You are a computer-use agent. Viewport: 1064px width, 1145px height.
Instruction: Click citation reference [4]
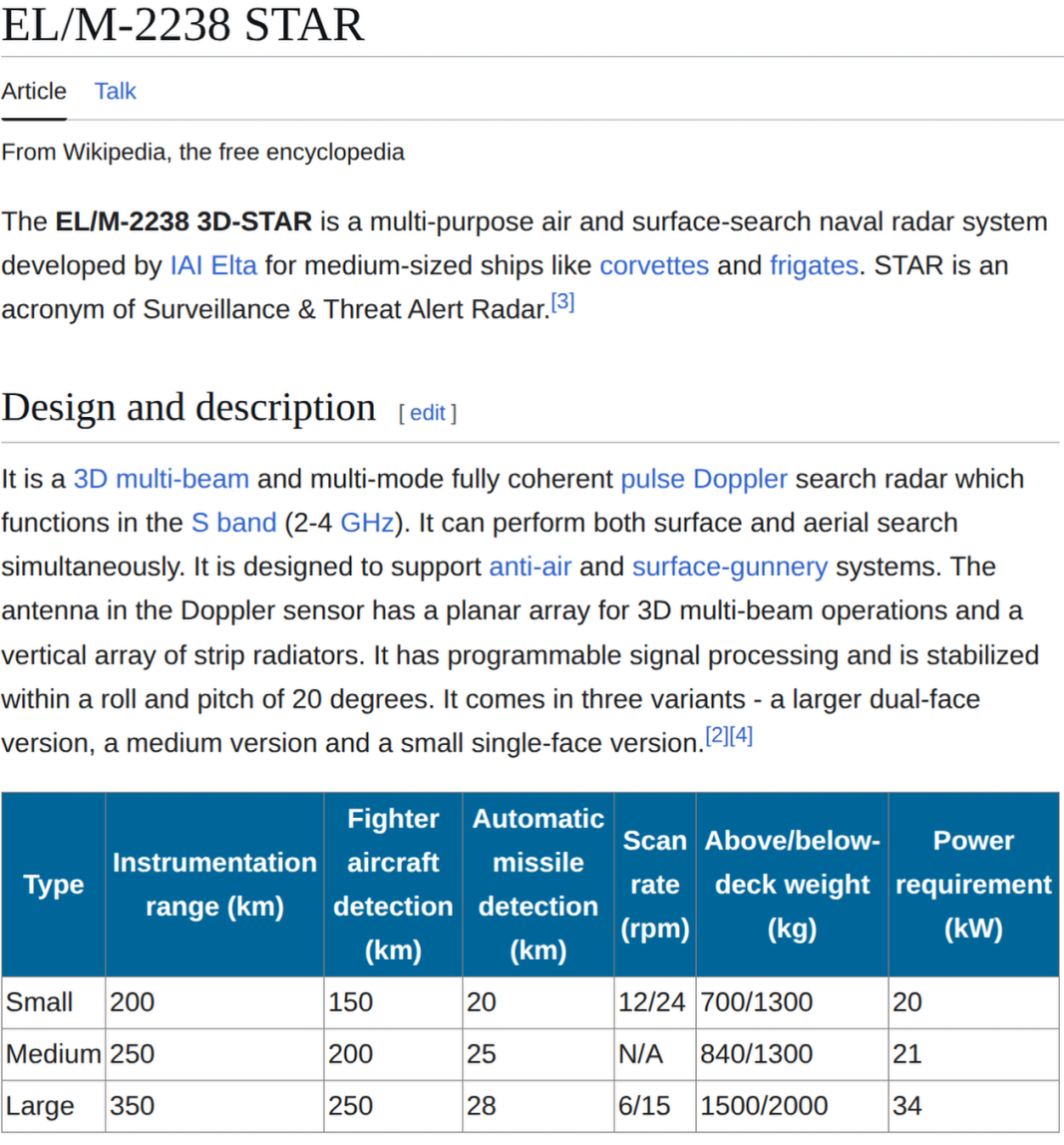click(741, 735)
